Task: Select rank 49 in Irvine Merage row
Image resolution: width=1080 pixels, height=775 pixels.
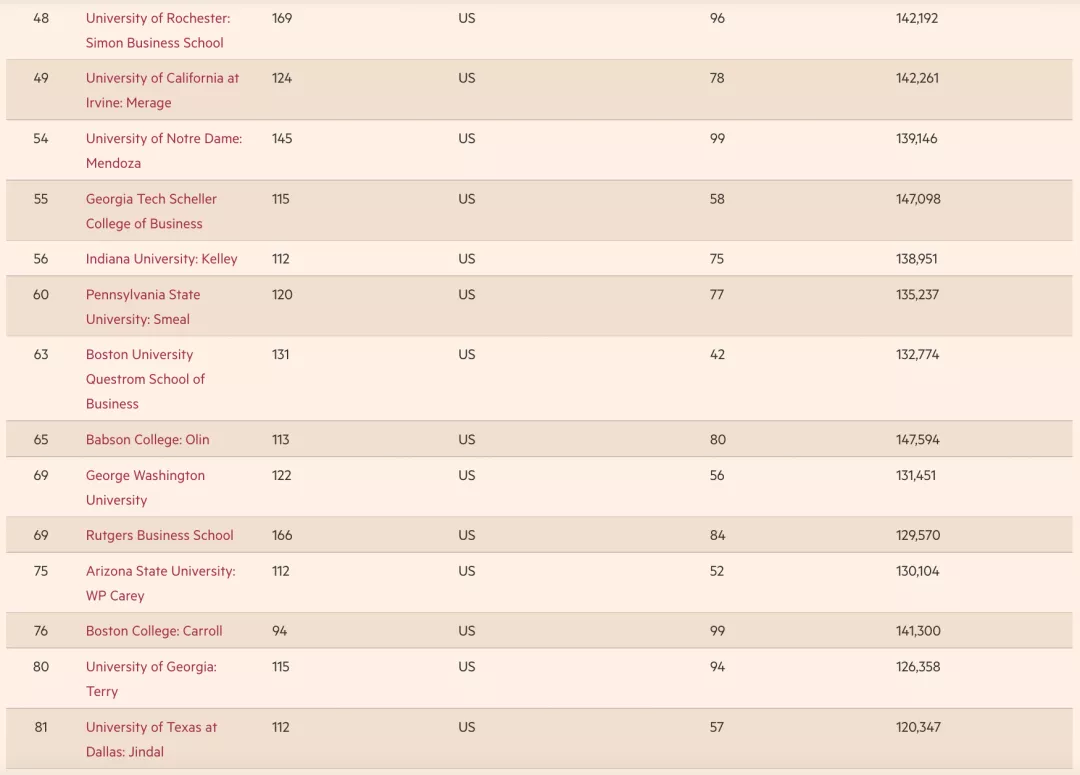Action: [x=41, y=79]
